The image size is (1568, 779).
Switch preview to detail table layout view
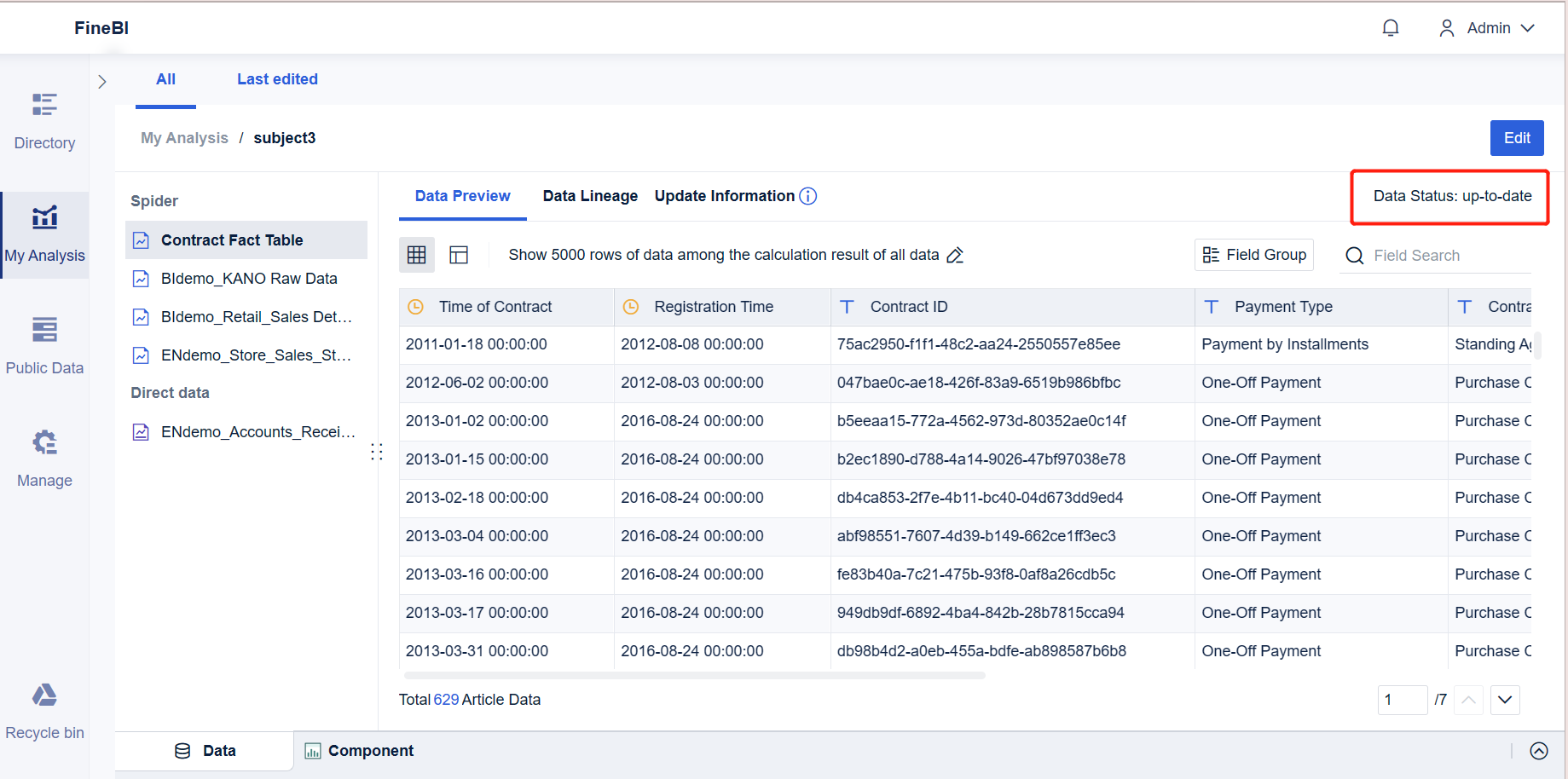459,254
